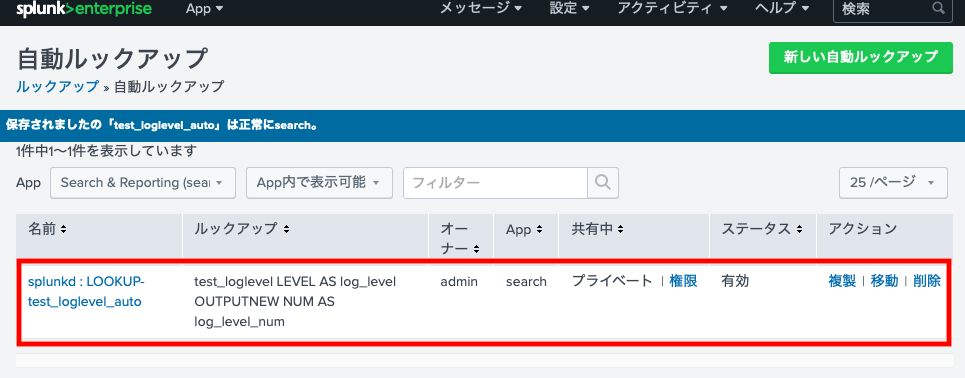Click the admin owner cell

point(459,281)
